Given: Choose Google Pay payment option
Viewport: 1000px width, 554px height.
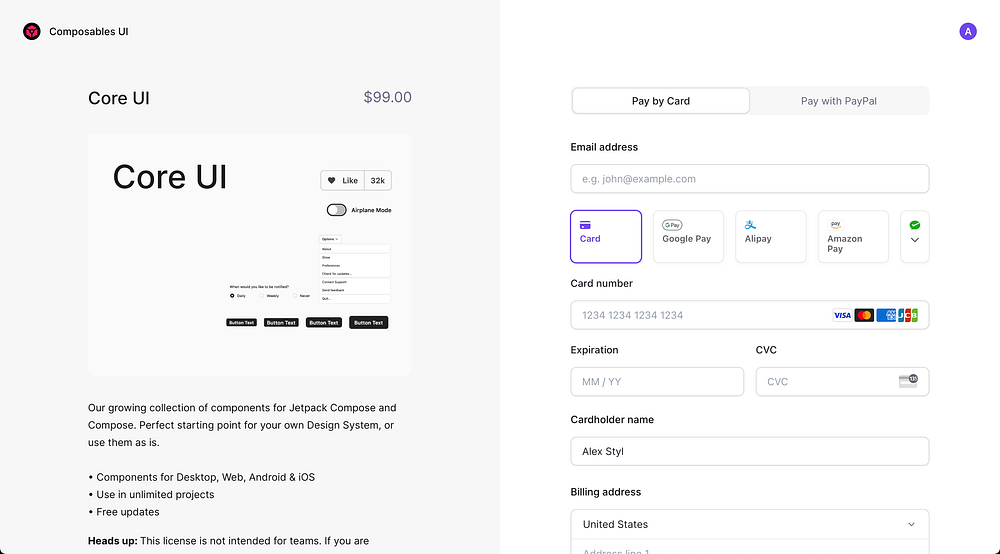Looking at the screenshot, I should (688, 237).
